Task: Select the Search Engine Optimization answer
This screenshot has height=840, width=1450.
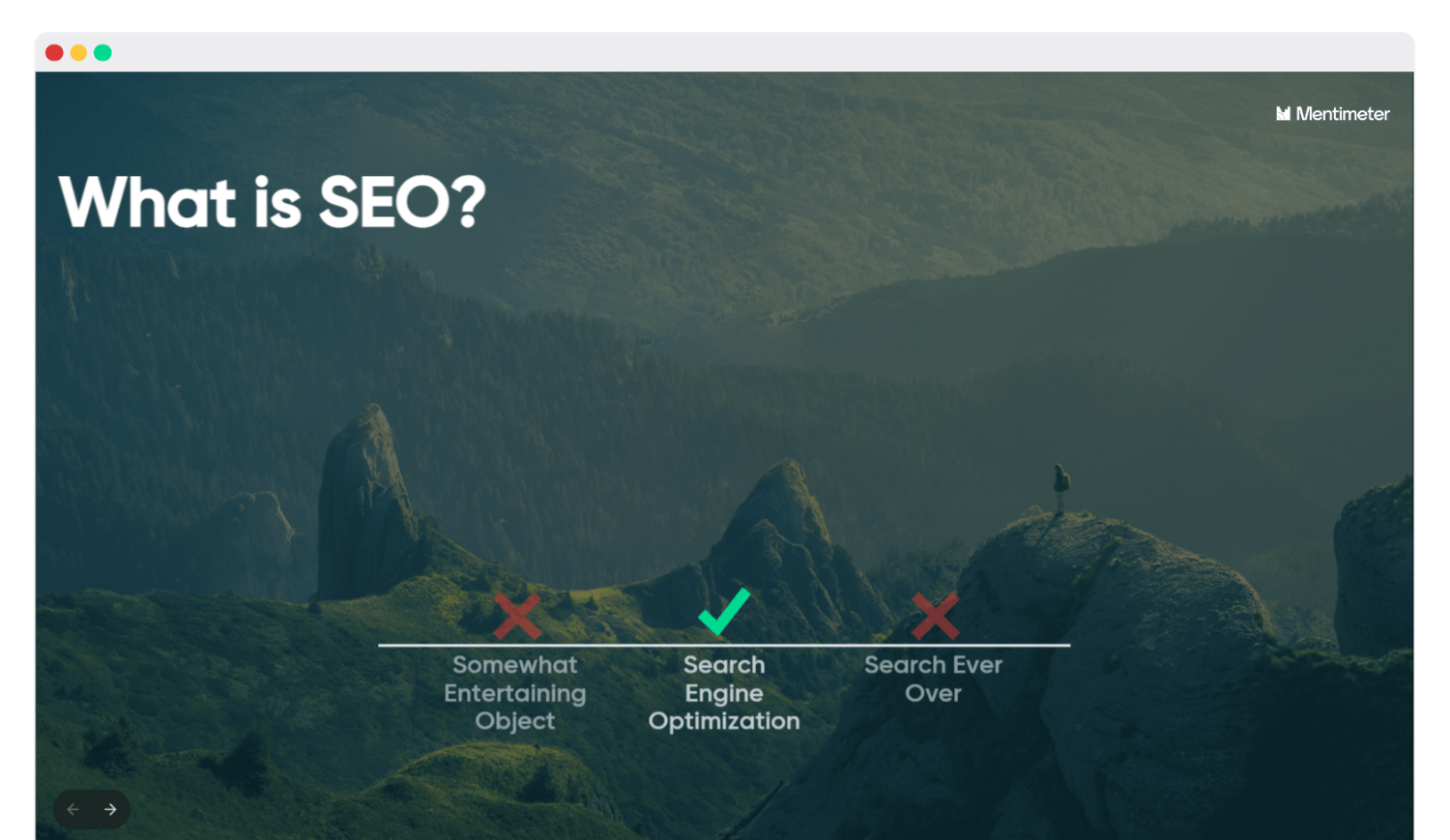Action: tap(724, 693)
